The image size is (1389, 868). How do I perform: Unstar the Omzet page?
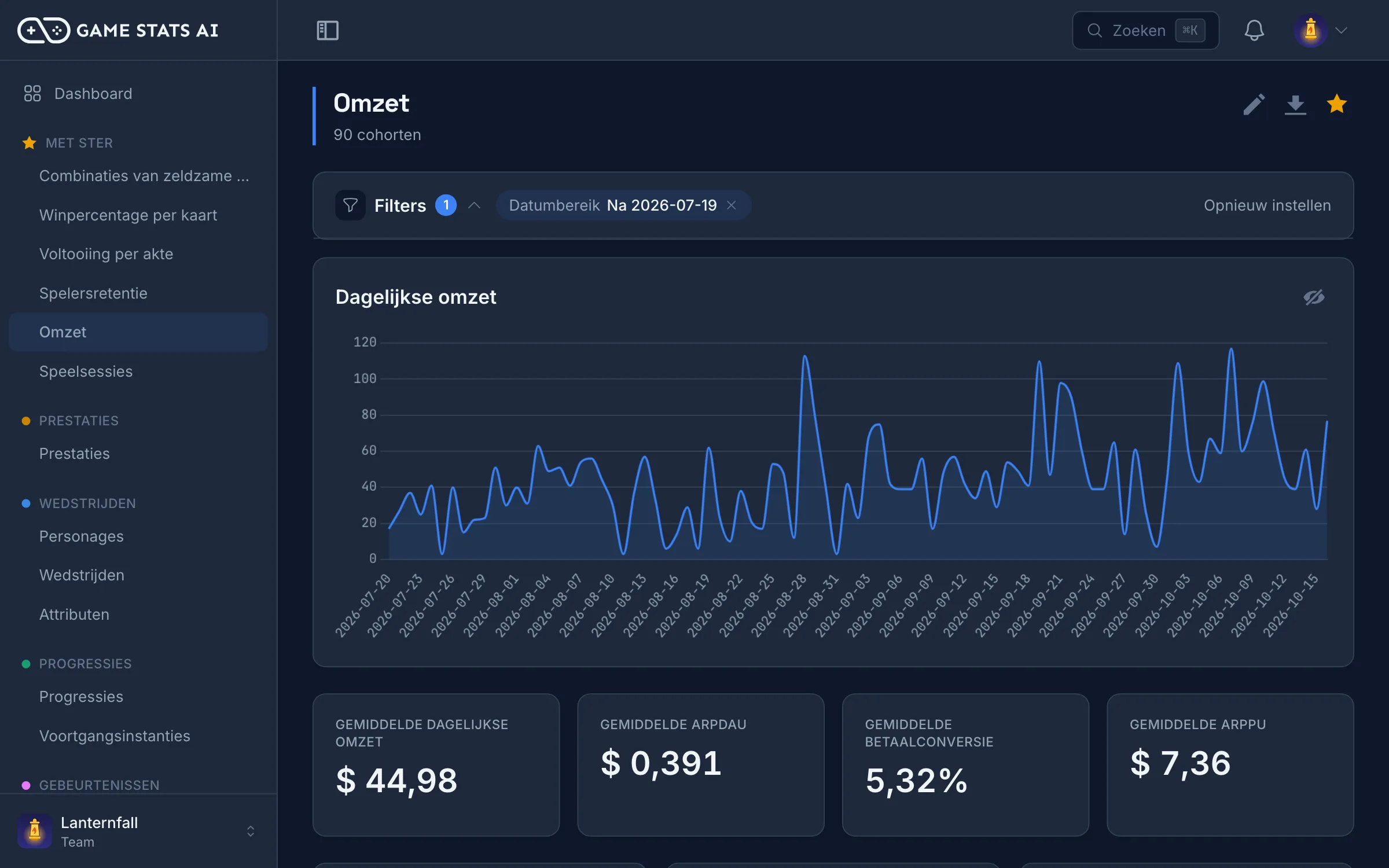coord(1337,104)
